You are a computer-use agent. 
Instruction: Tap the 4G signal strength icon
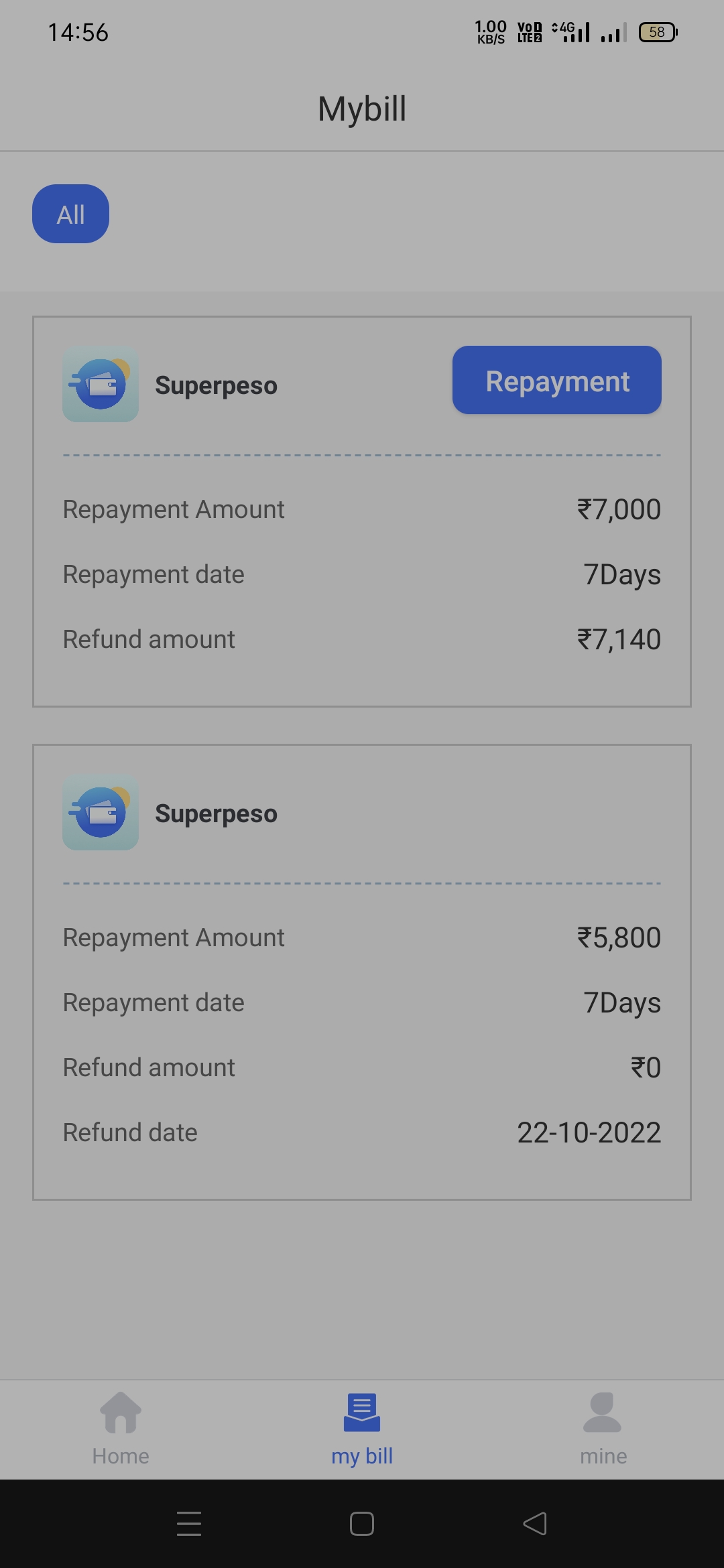pyautogui.click(x=571, y=31)
